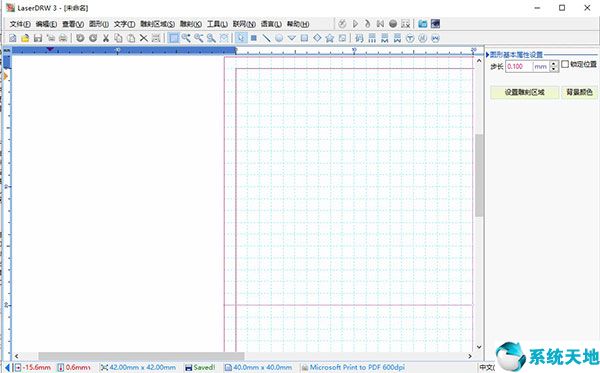Toggle the 锁定位置 lock position checkbox
The height and width of the screenshot is (373, 600).
[x=565, y=65]
